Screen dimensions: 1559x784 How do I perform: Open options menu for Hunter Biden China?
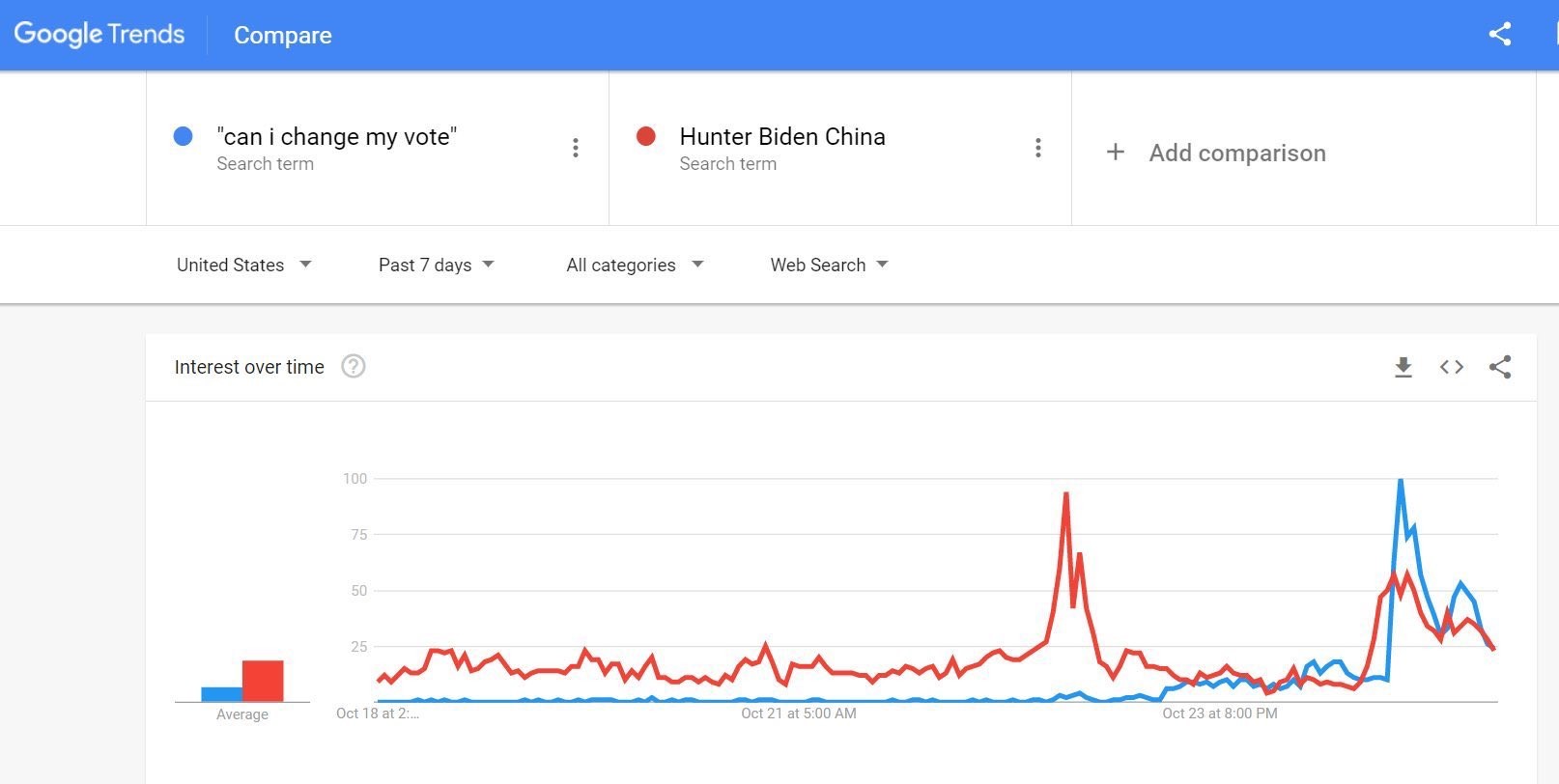[x=1038, y=148]
